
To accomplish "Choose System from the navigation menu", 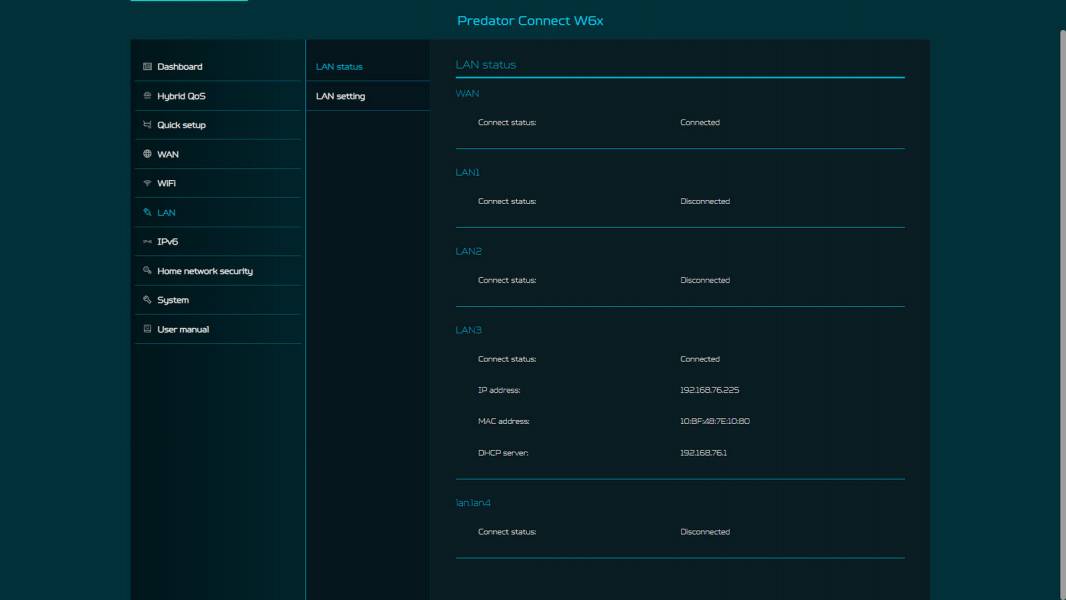I will click(x=172, y=299).
